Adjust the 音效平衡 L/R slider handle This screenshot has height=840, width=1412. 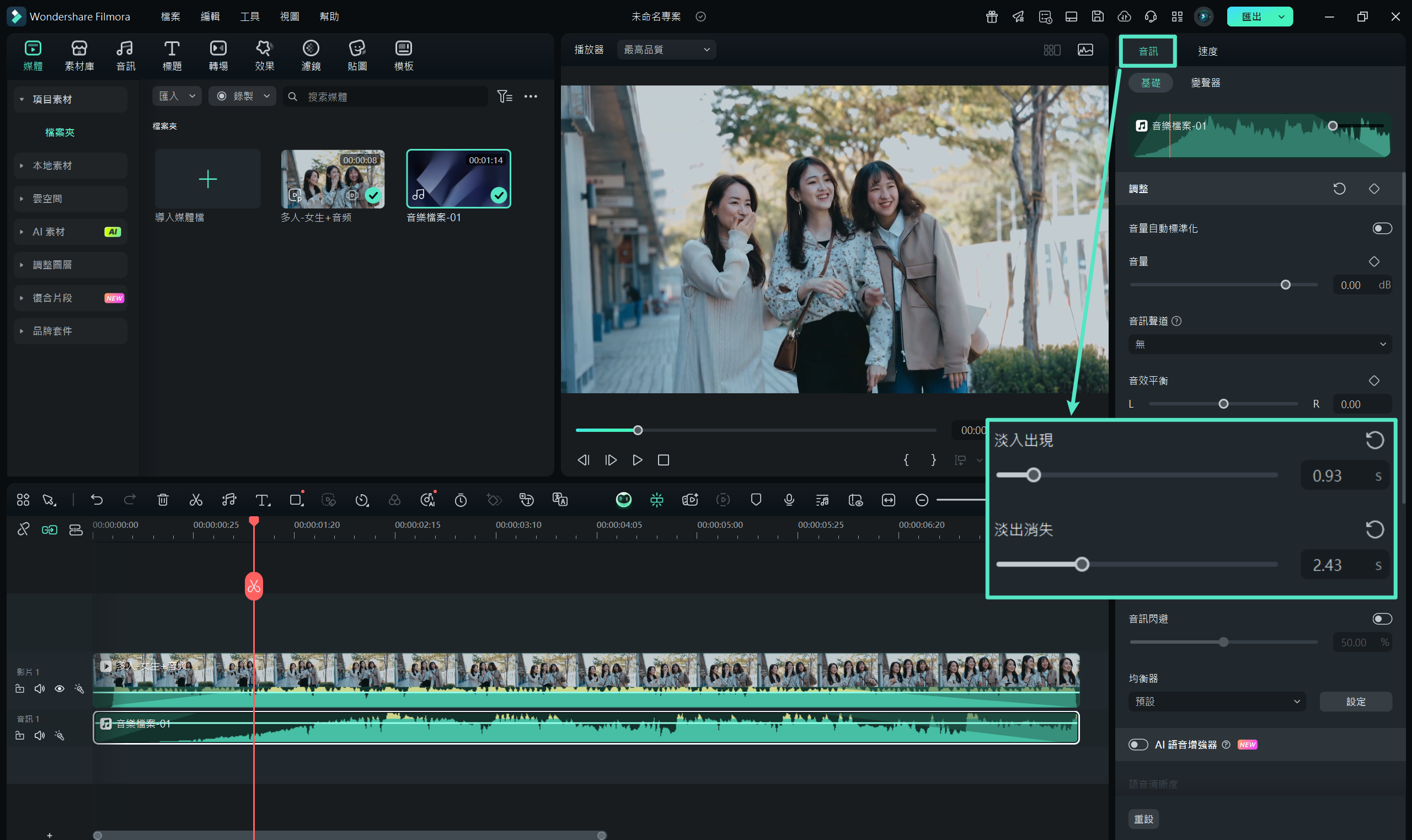tap(1223, 404)
